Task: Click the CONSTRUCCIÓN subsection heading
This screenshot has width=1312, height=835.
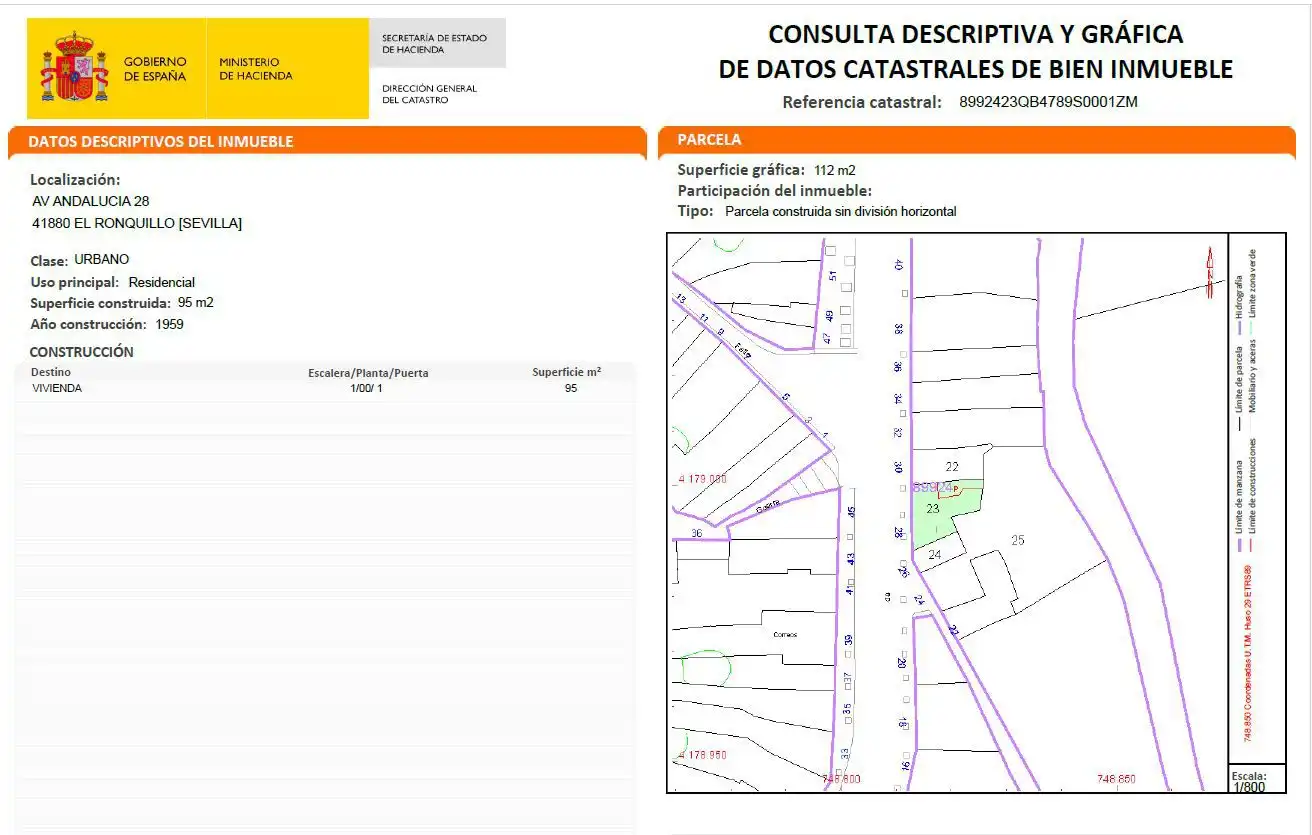Action: tap(81, 352)
